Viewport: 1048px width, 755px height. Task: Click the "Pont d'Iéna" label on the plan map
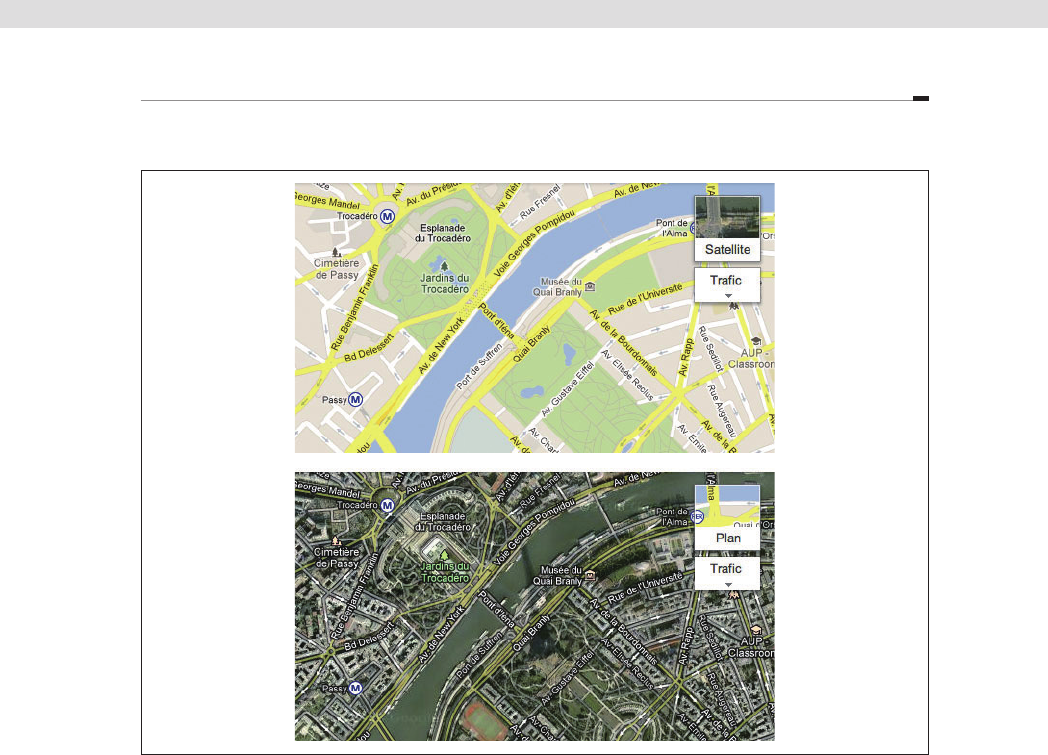click(x=497, y=321)
